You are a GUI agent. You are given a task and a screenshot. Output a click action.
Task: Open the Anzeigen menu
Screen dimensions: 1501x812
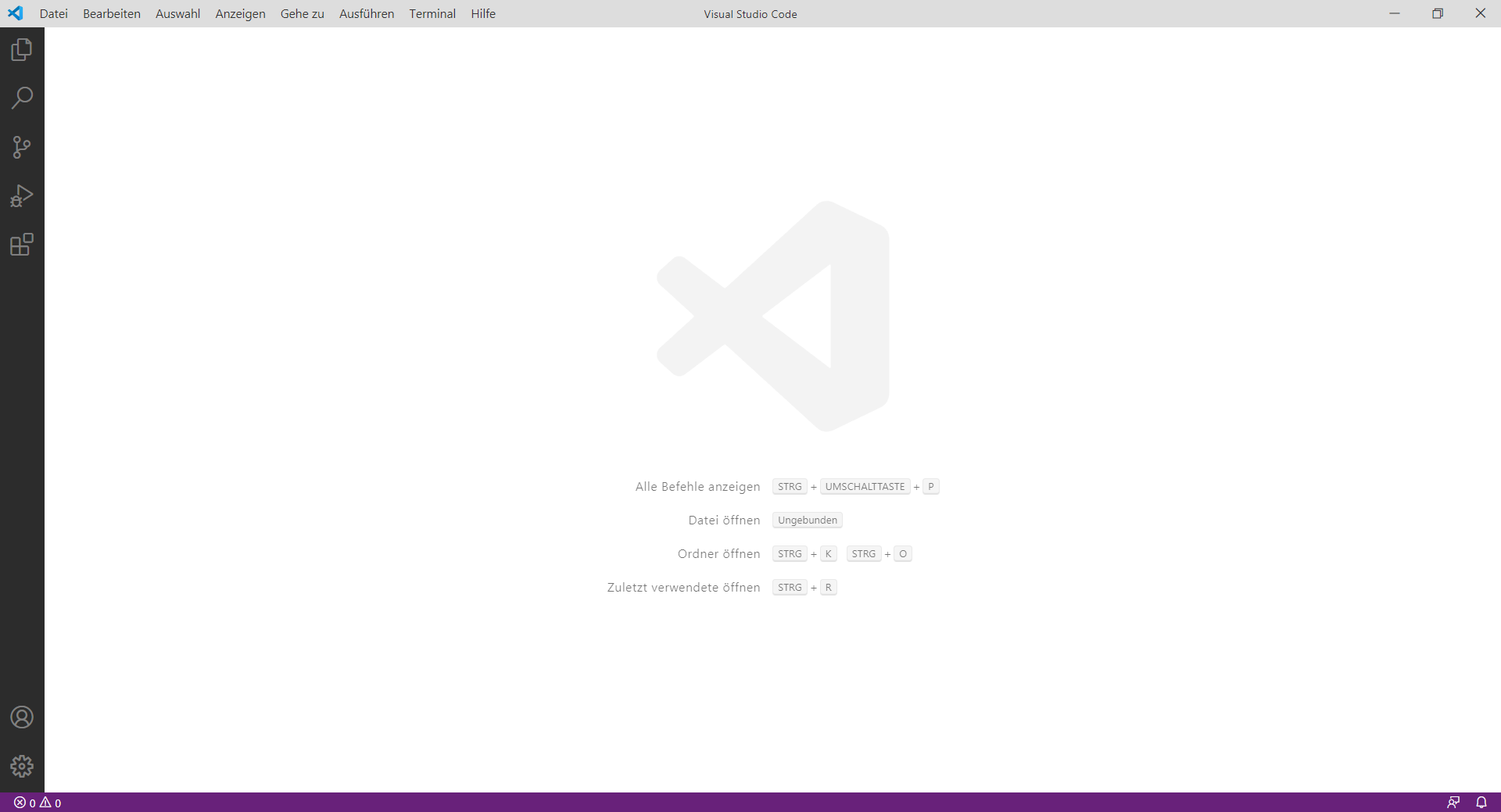(239, 13)
